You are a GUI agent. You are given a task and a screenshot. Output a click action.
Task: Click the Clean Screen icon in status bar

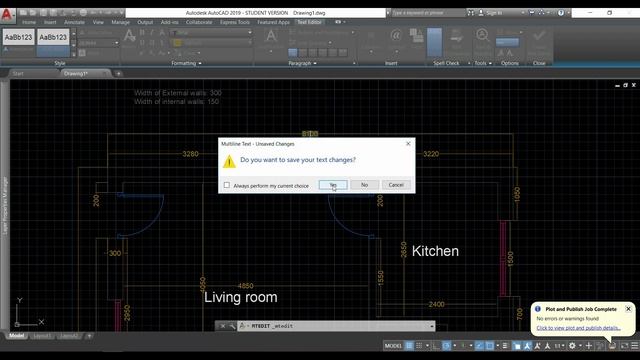click(624, 346)
